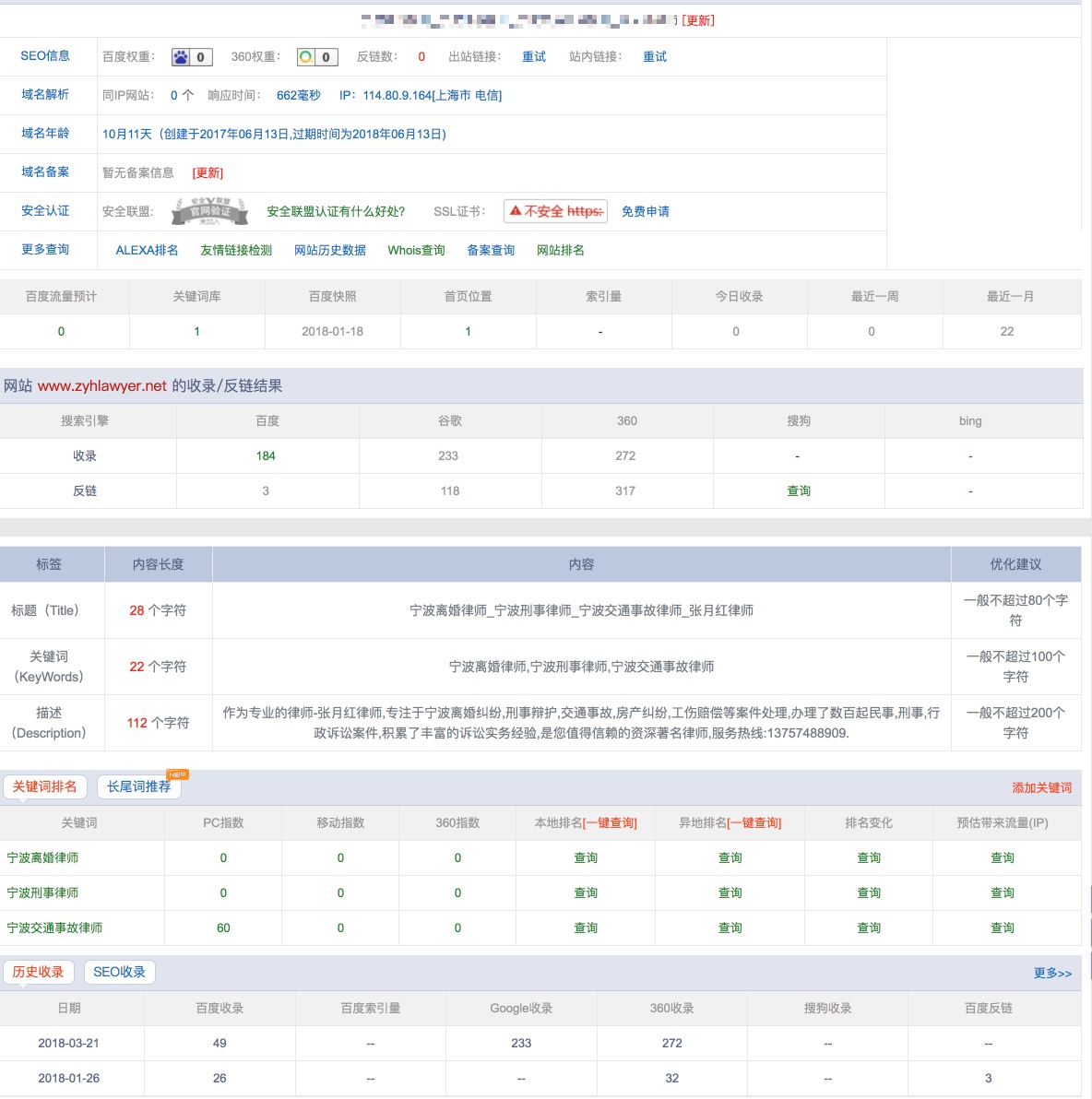Click 免费申请 for SSL certificate
The height and width of the screenshot is (1099, 1092).
pyautogui.click(x=646, y=212)
